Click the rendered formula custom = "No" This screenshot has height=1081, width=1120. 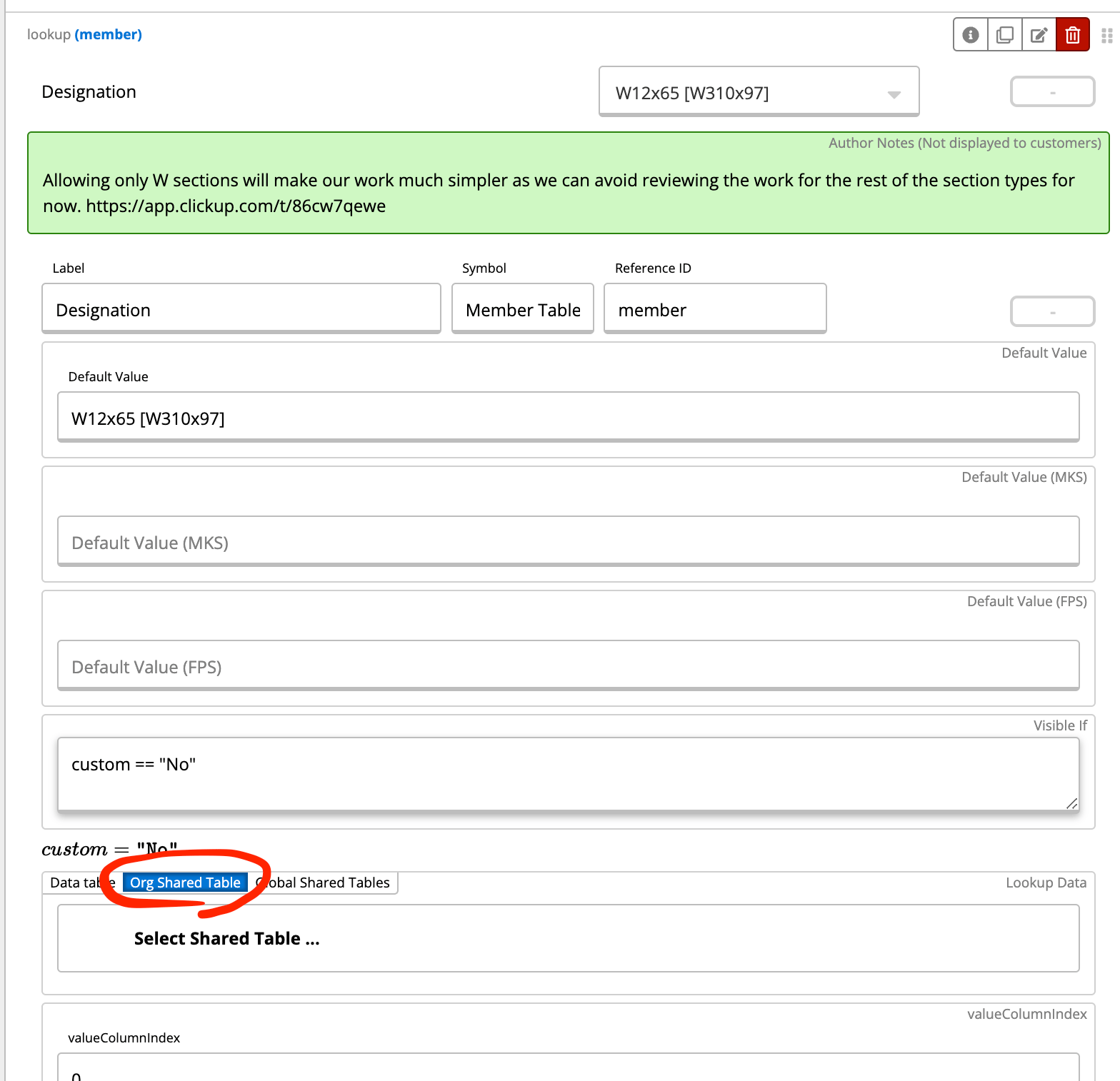coord(109,850)
